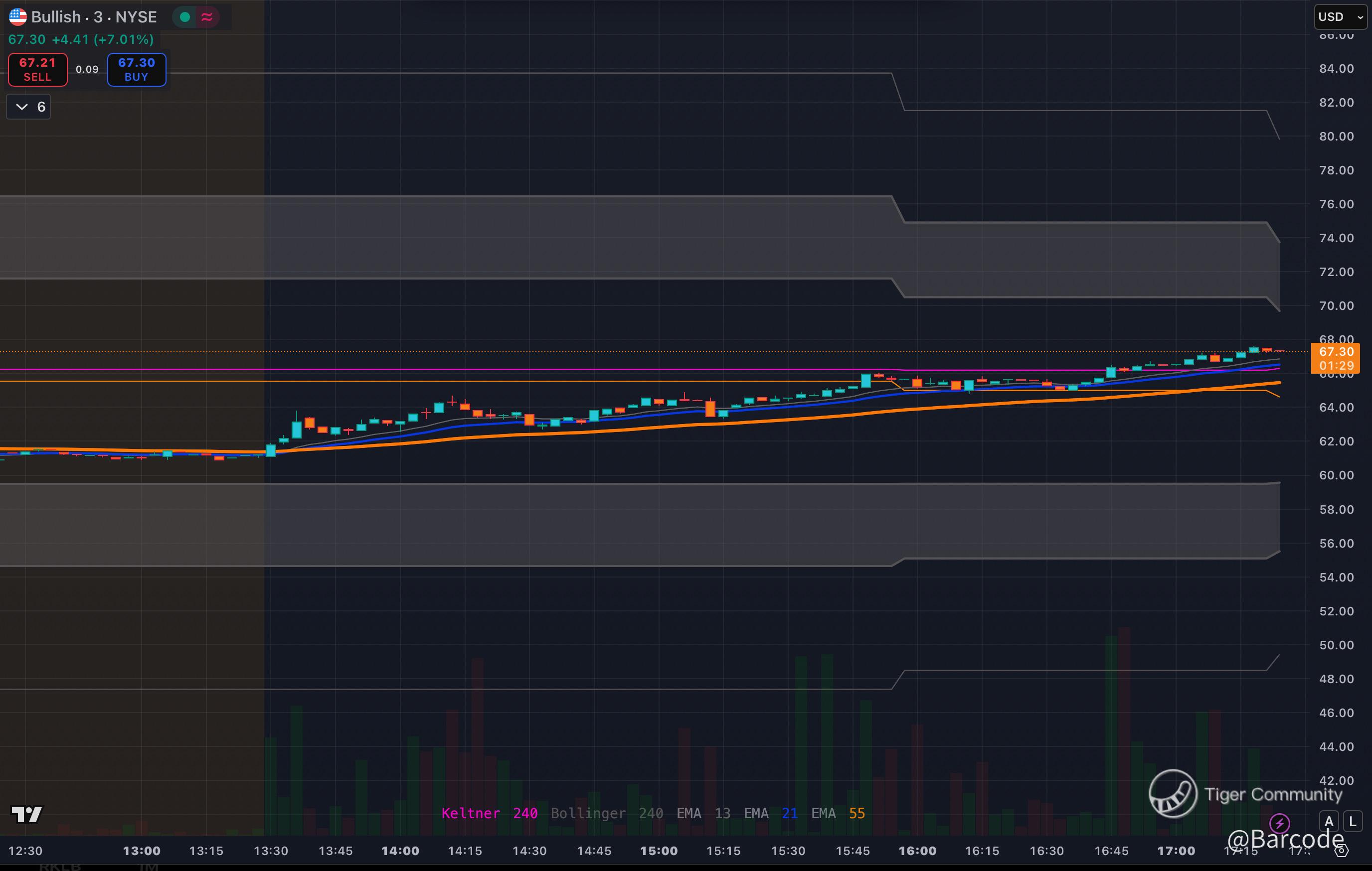Open chart settings hexagon gear icon

1341,851
